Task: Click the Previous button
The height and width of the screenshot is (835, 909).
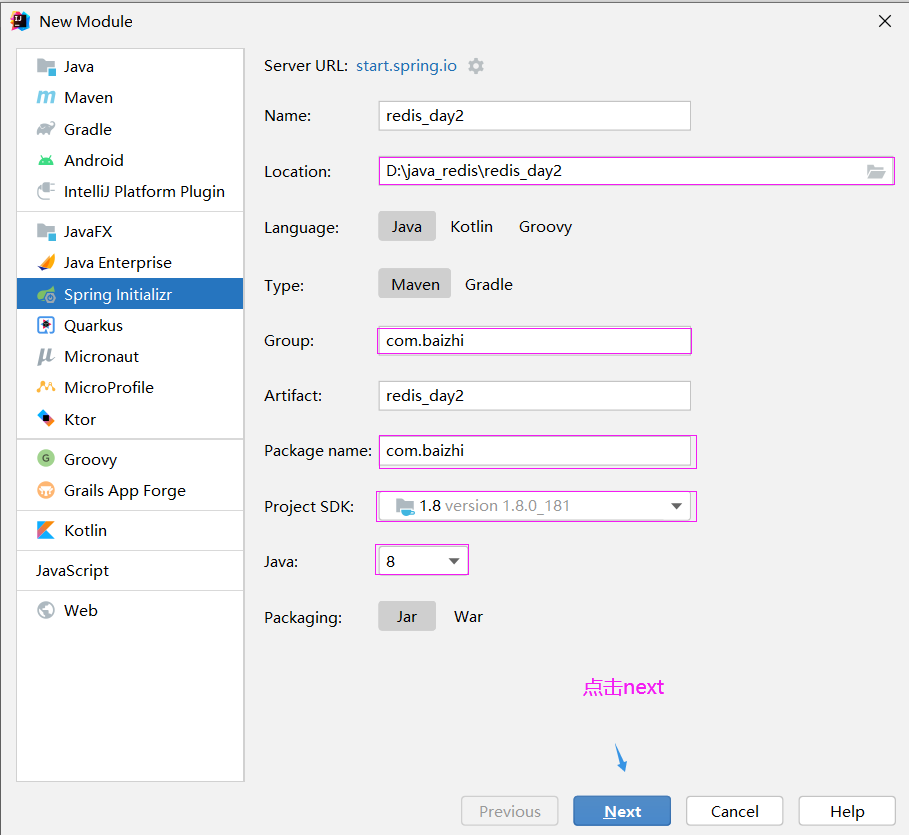Action: tap(510, 811)
